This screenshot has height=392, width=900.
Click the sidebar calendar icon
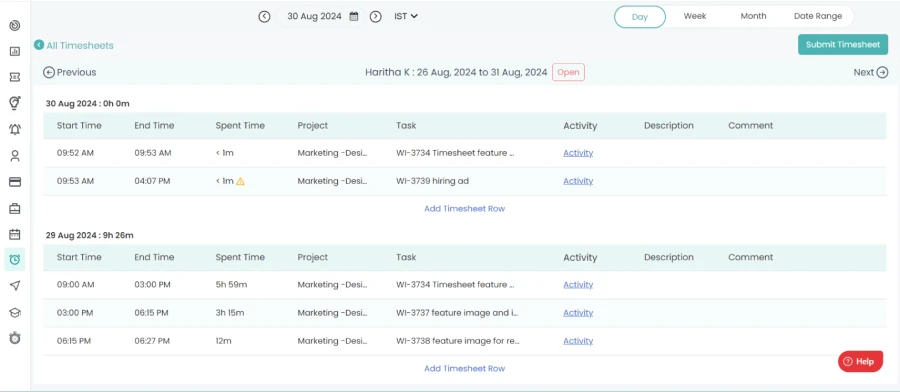tap(15, 234)
